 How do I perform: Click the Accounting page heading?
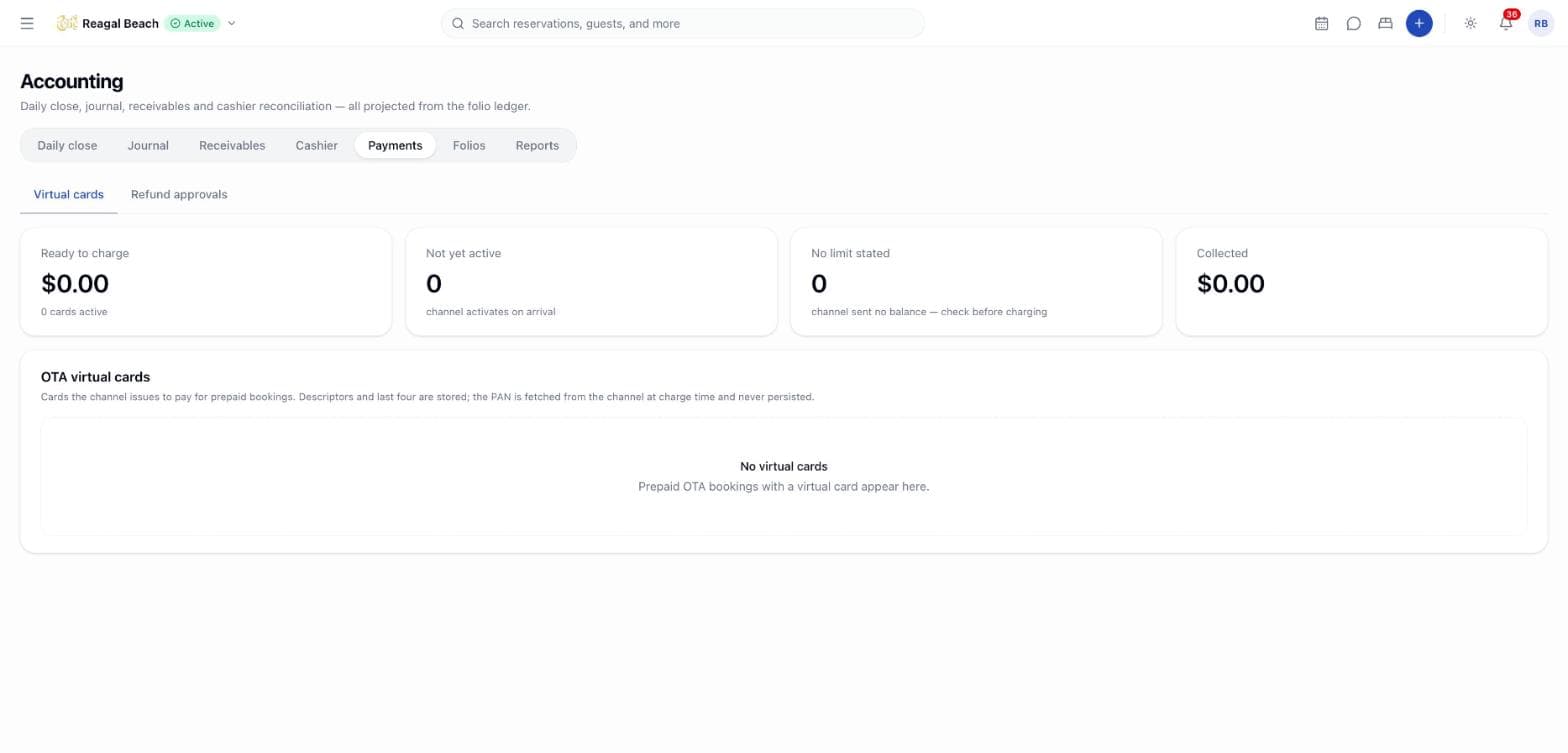pyautogui.click(x=72, y=81)
